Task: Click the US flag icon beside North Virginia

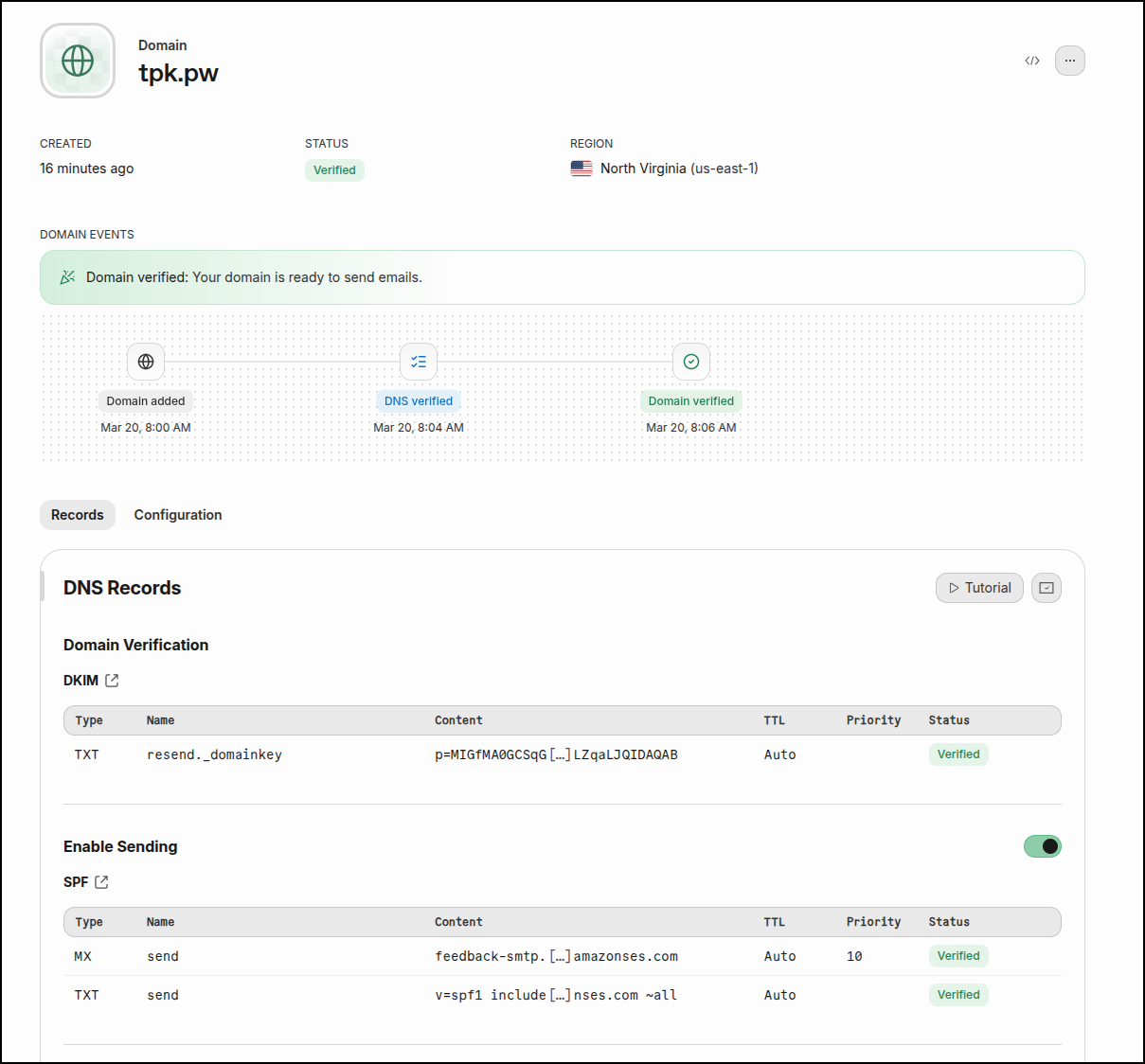Action: click(581, 168)
